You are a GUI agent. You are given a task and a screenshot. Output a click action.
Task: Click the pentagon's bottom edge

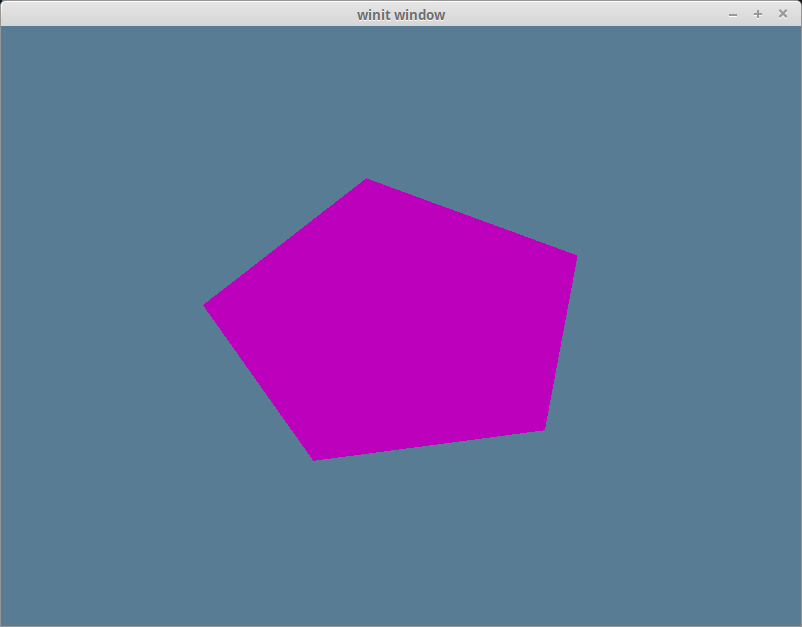pyautogui.click(x=430, y=443)
